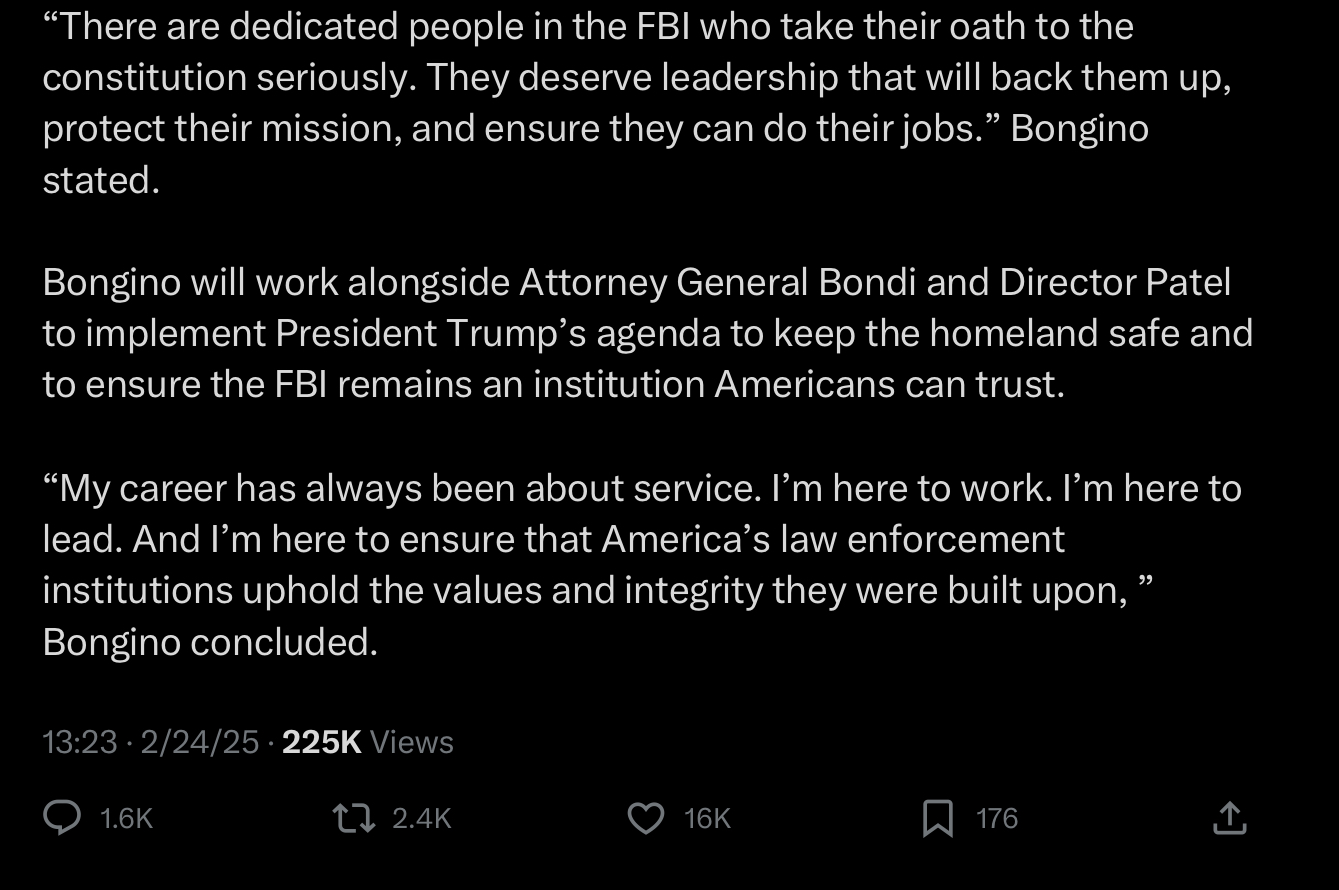
Task: Click the quote starting "My career has always"
Action: click(642, 565)
